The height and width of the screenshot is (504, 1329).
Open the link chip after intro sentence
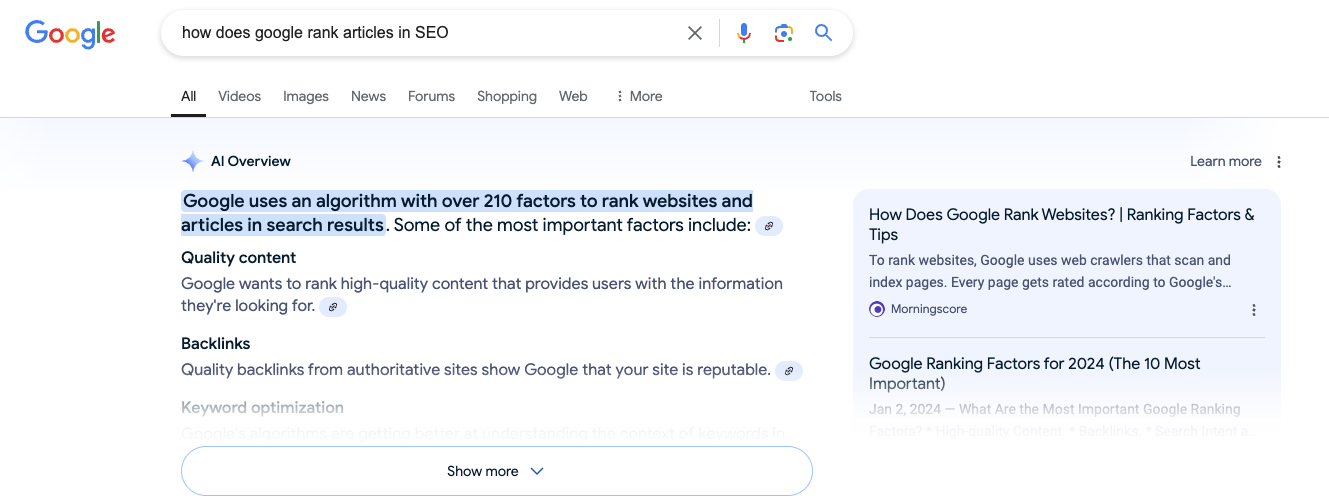pos(768,226)
